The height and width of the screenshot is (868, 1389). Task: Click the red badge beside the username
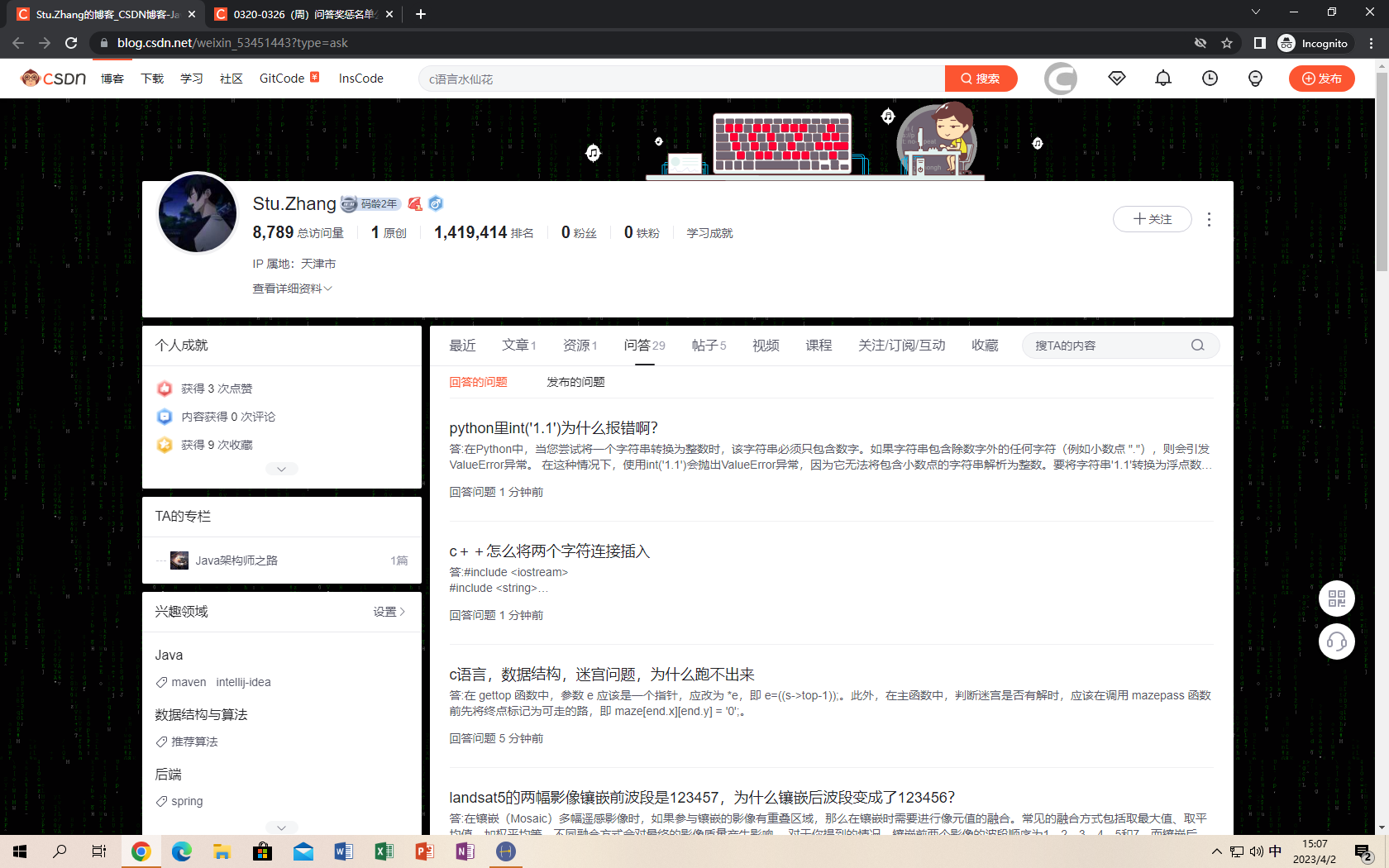tap(415, 204)
